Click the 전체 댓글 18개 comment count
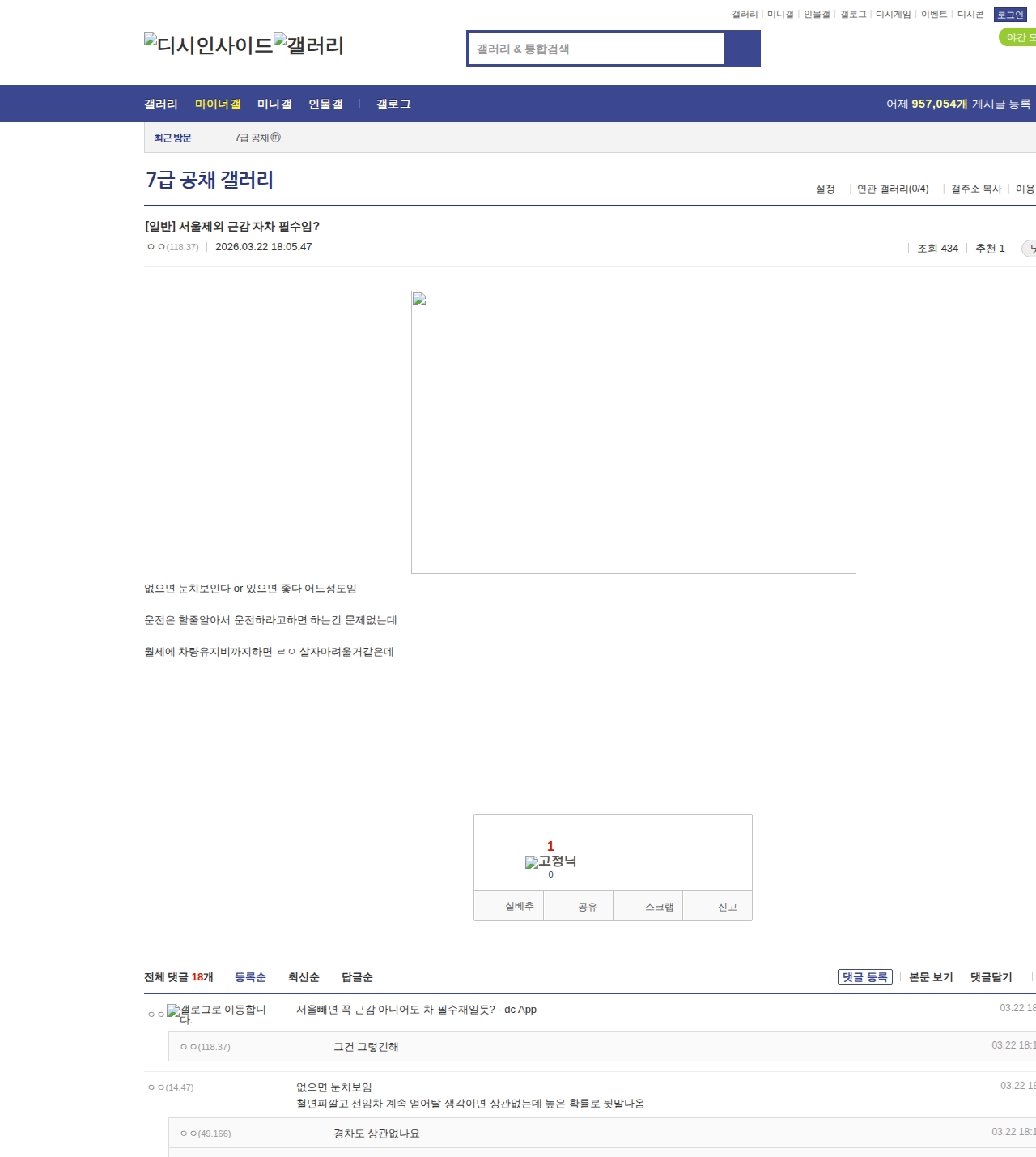 pos(179,977)
